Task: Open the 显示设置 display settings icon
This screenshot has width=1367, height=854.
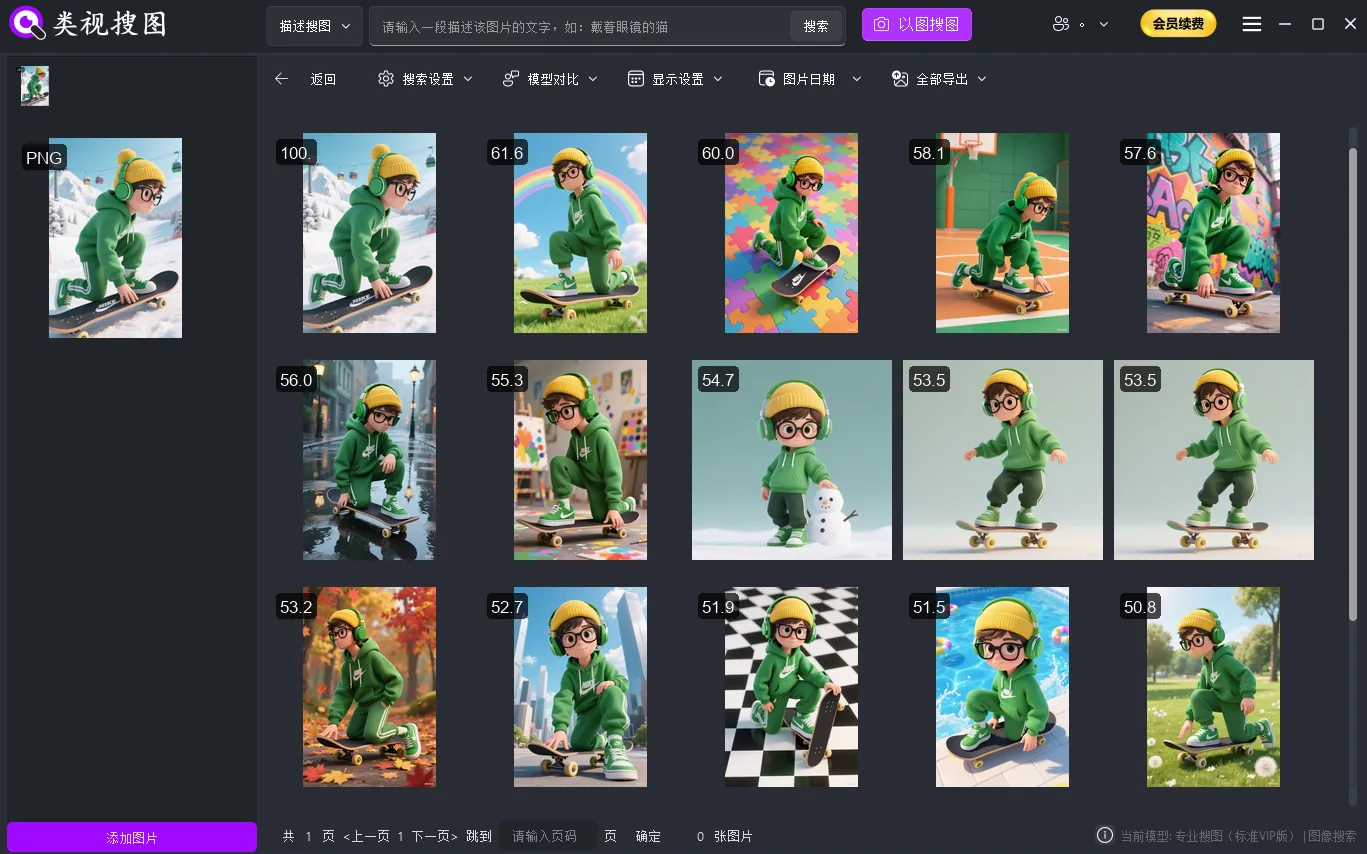Action: tap(634, 78)
